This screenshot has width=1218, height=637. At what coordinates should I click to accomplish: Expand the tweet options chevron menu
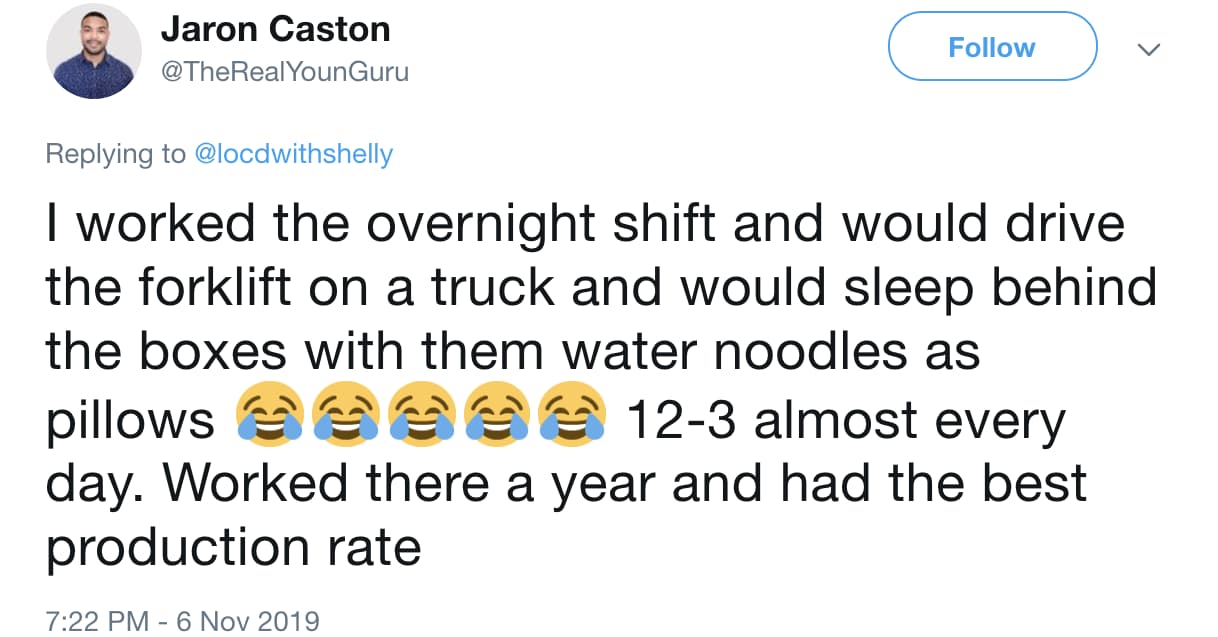tap(1151, 48)
